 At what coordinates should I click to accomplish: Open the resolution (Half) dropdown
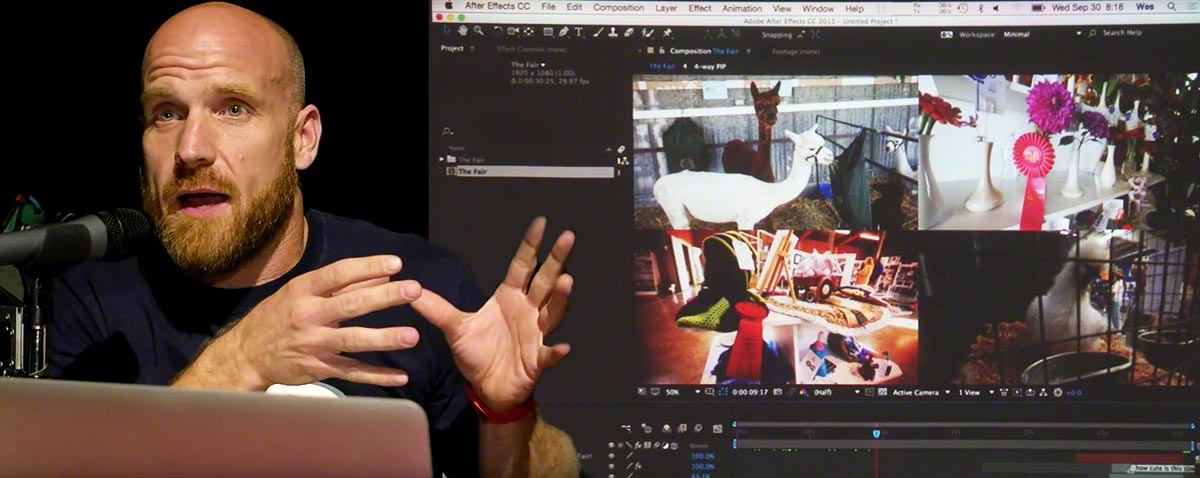pyautogui.click(x=836, y=392)
